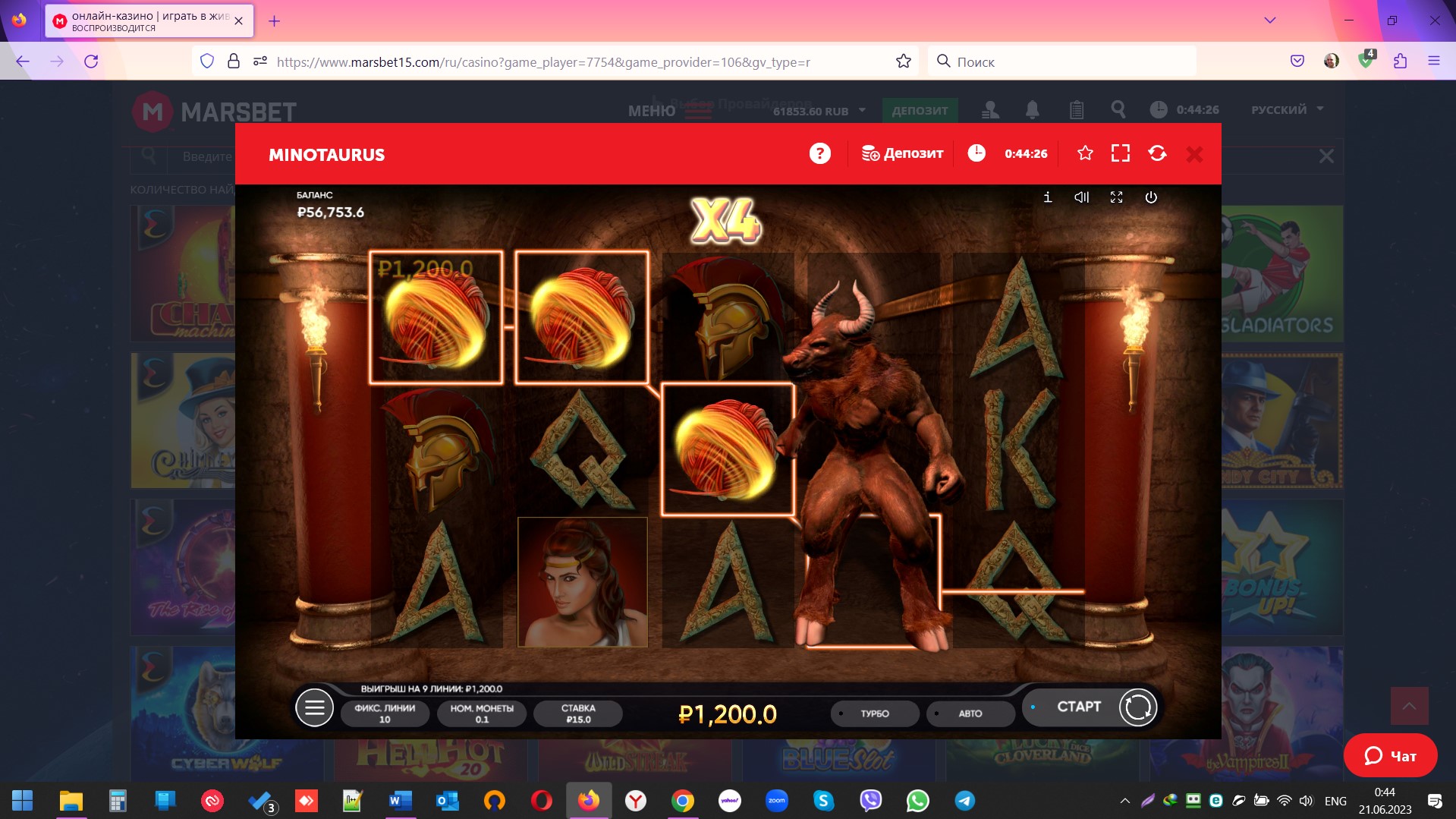Open Firefox application menu
Image resolution: width=1456 pixels, height=819 pixels.
1434,61
